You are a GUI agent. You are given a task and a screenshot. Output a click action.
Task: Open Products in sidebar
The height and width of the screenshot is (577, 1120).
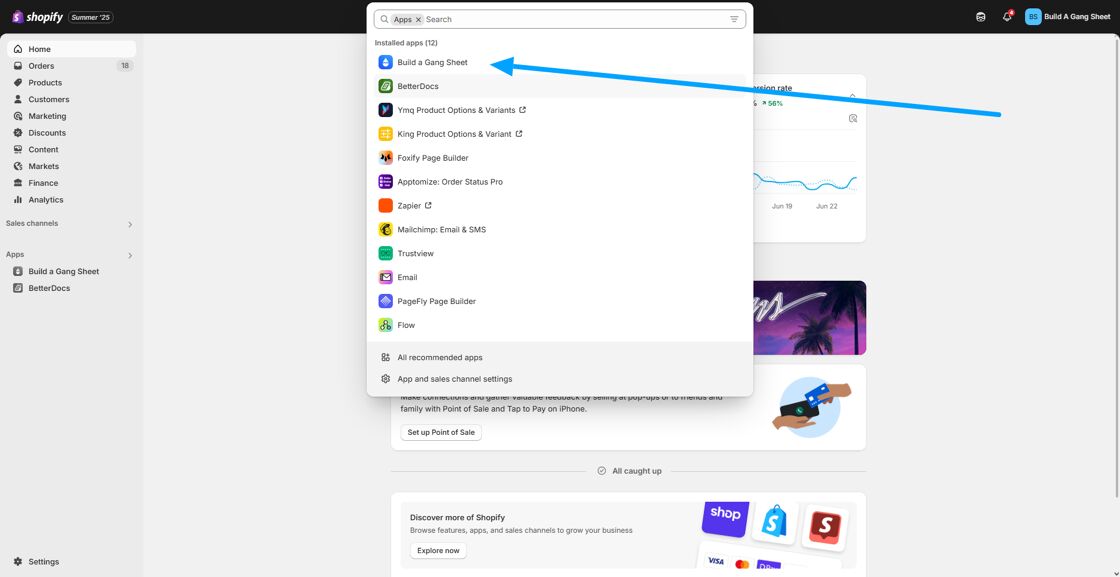pos(71,83)
